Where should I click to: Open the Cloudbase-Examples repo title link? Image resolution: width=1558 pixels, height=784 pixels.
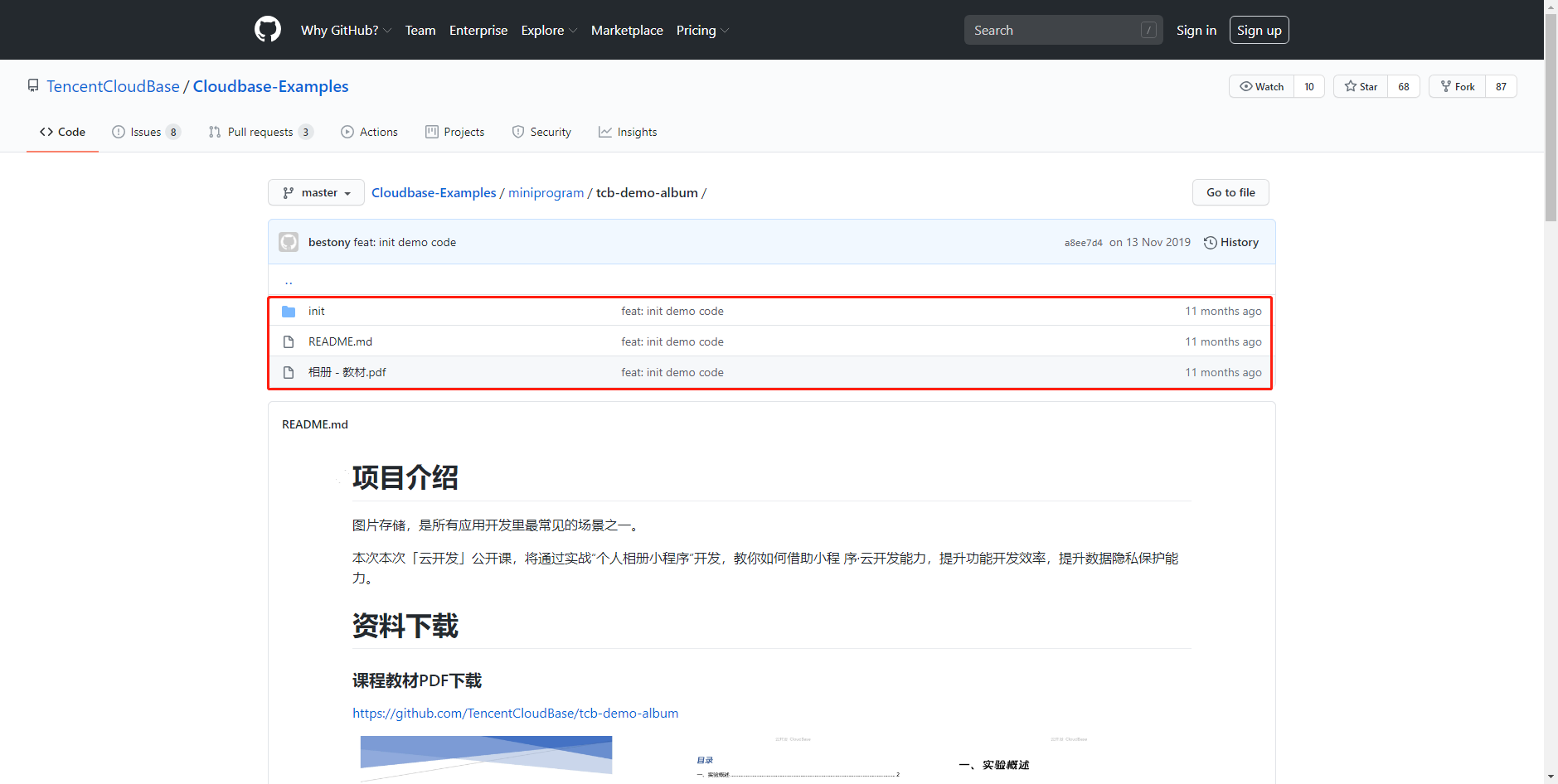270,86
